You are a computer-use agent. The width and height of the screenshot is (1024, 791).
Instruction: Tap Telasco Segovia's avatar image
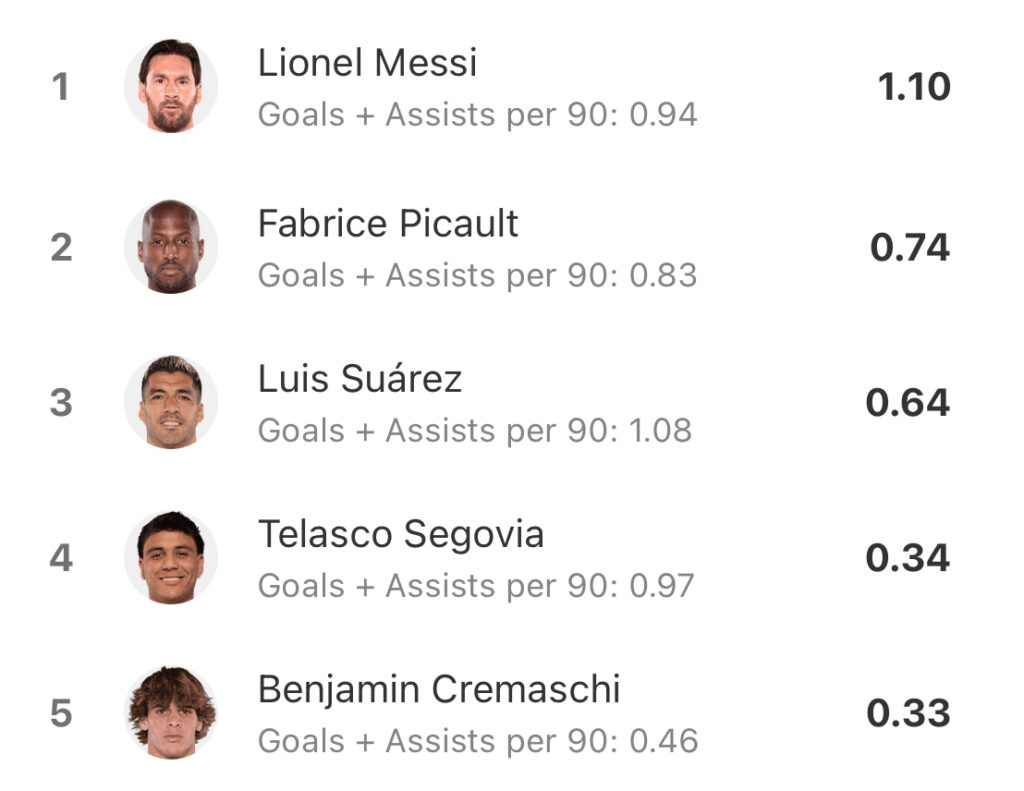click(x=171, y=557)
